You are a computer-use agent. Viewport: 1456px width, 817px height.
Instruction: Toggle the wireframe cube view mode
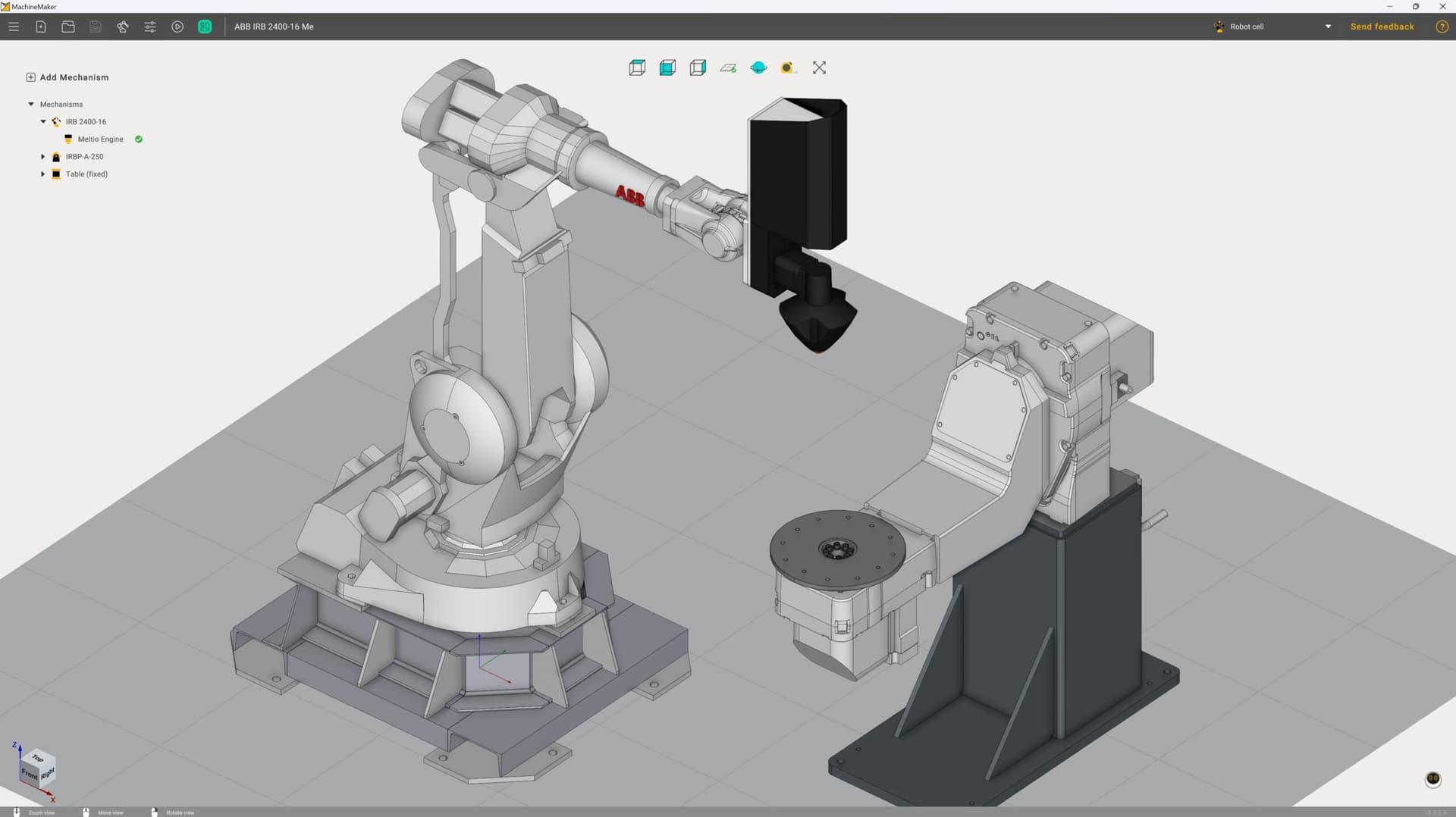tap(636, 67)
